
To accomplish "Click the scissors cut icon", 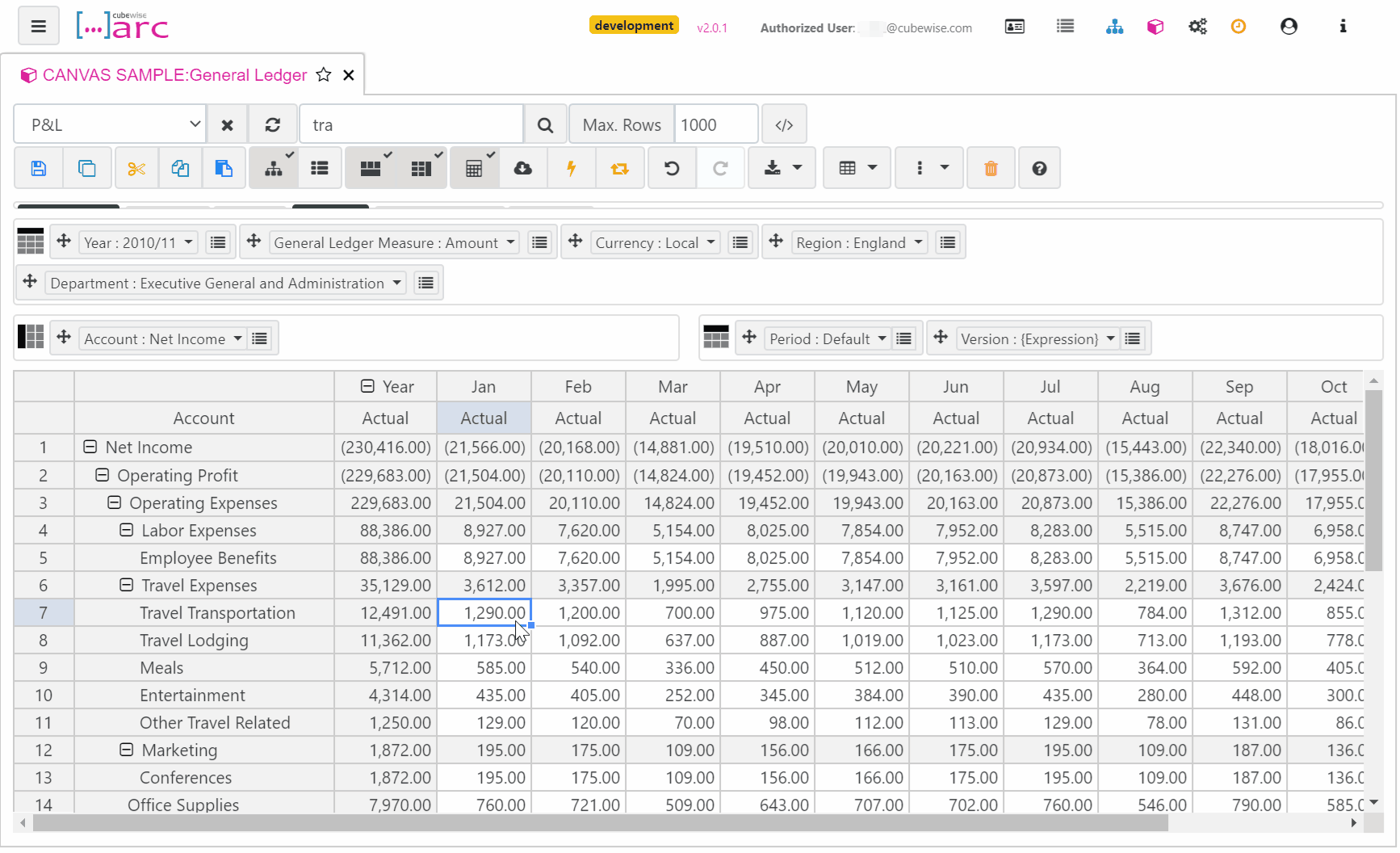I will tap(136, 168).
